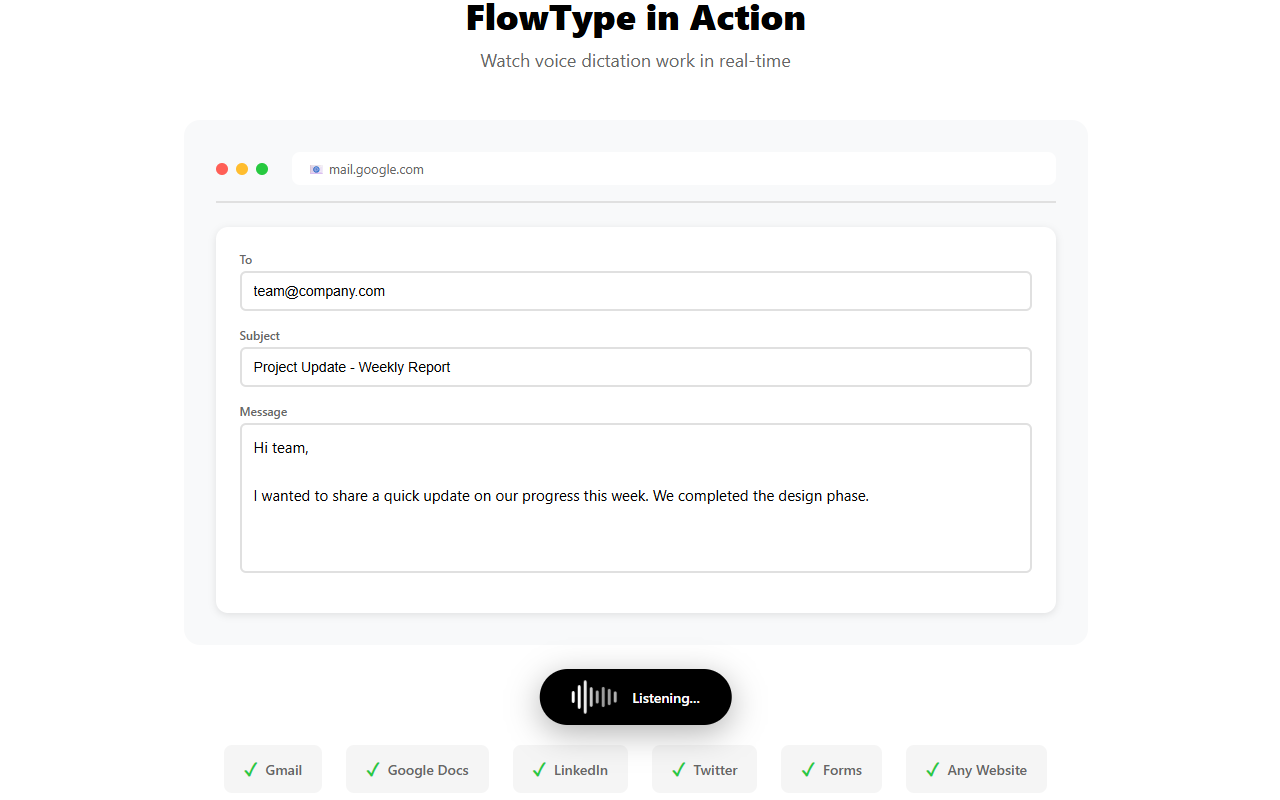Click the Forms badge

coord(831,769)
